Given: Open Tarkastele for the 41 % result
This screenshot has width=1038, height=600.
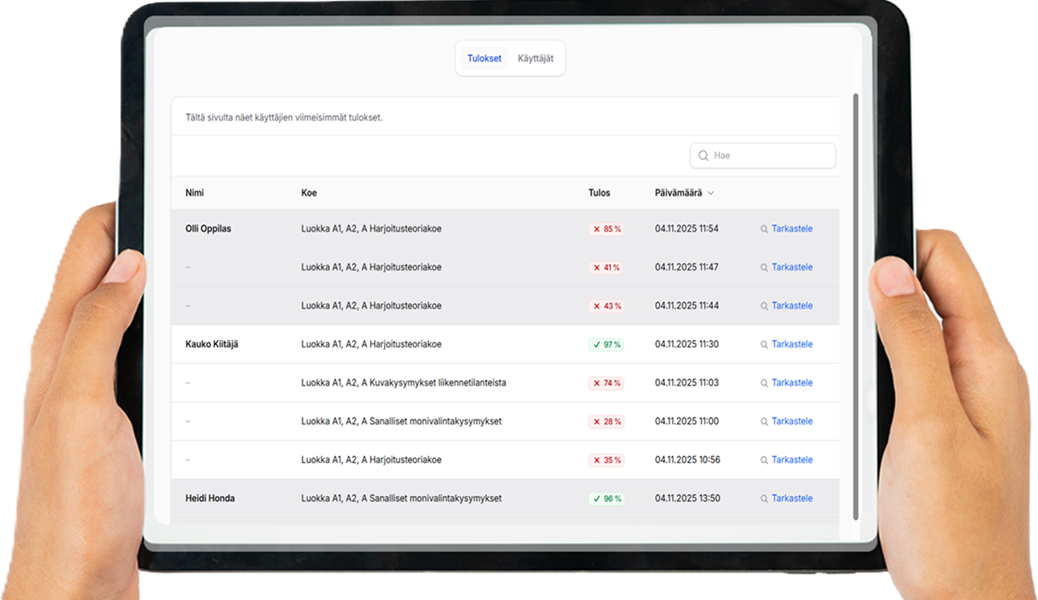Looking at the screenshot, I should (791, 268).
